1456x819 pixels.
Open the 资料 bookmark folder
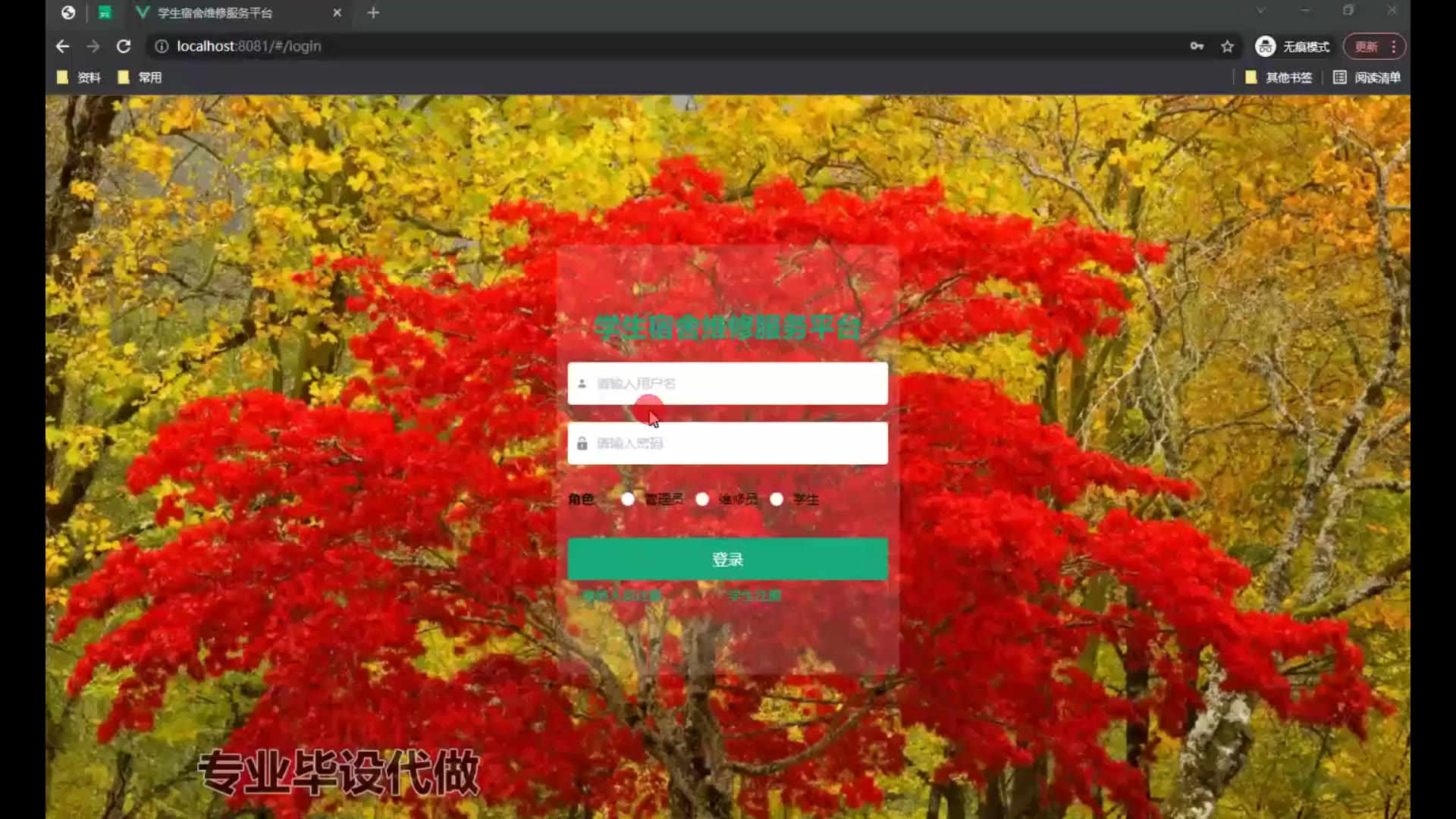tap(80, 77)
